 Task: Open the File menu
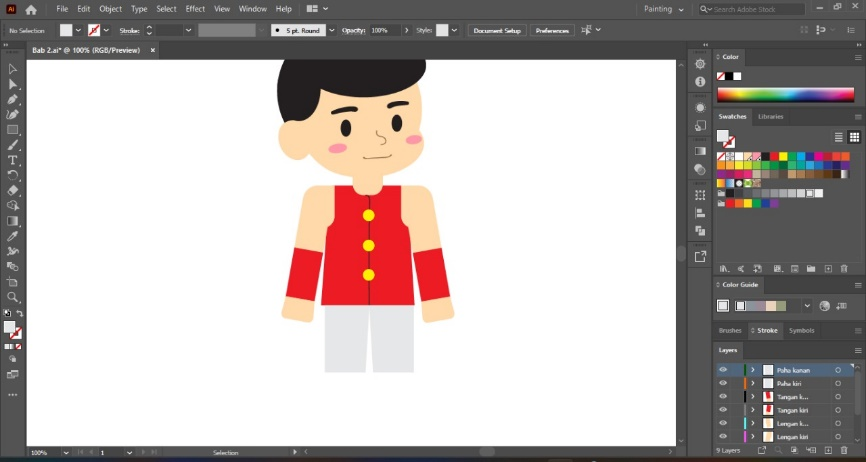point(62,9)
